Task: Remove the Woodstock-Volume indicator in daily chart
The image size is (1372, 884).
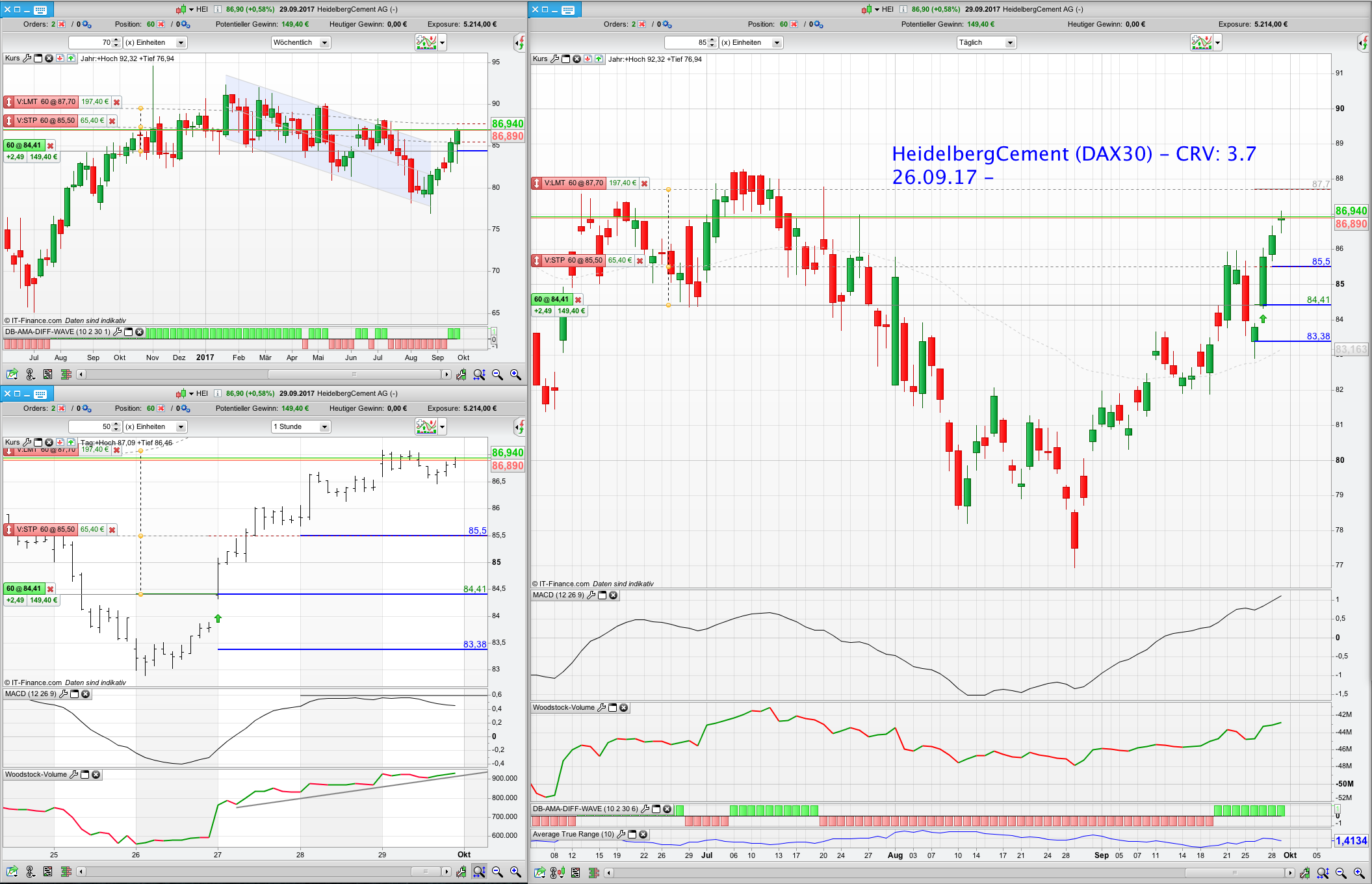Action: click(x=624, y=708)
